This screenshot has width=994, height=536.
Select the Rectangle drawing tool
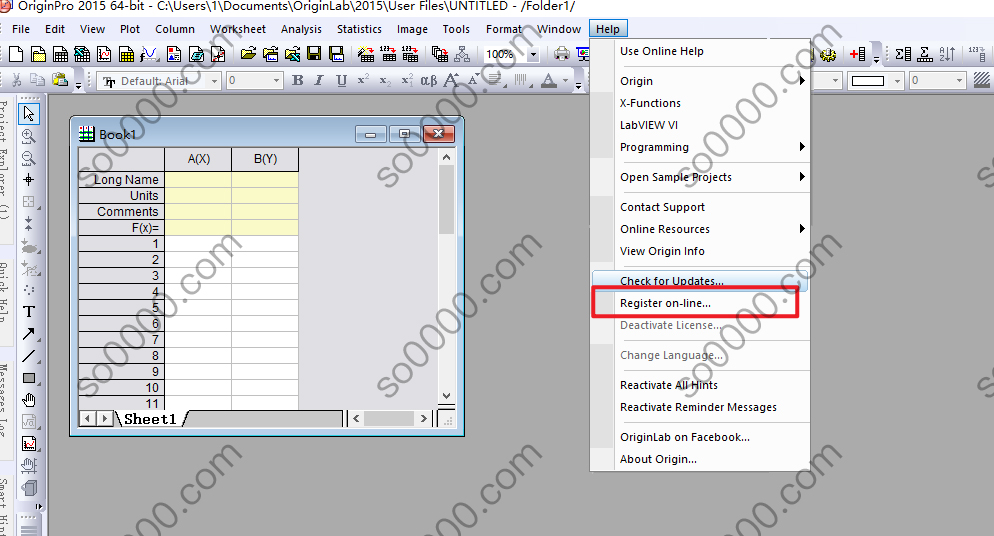29,378
